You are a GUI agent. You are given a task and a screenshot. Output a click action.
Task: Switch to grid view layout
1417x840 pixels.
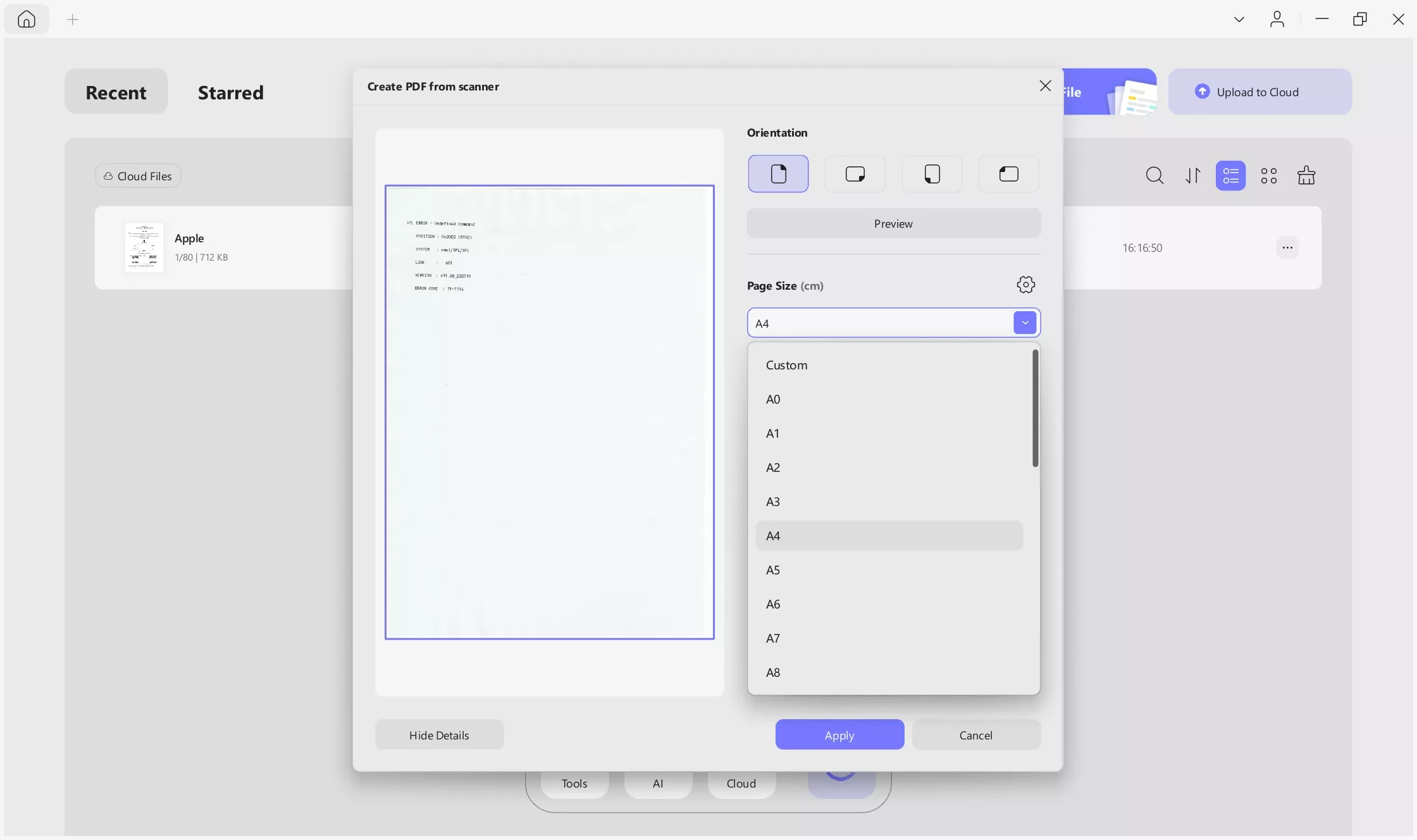[1268, 176]
